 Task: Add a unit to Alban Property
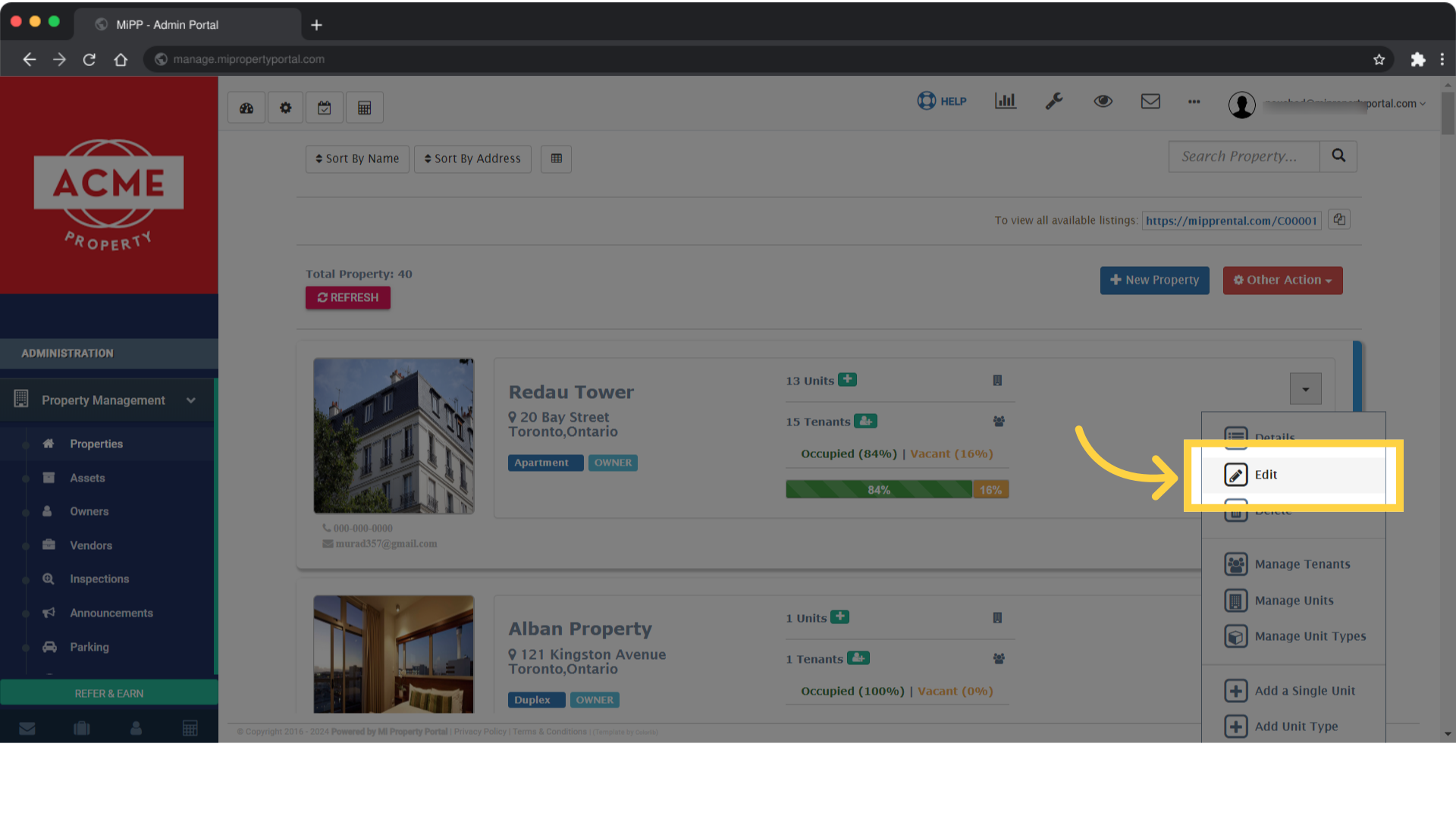coord(840,617)
